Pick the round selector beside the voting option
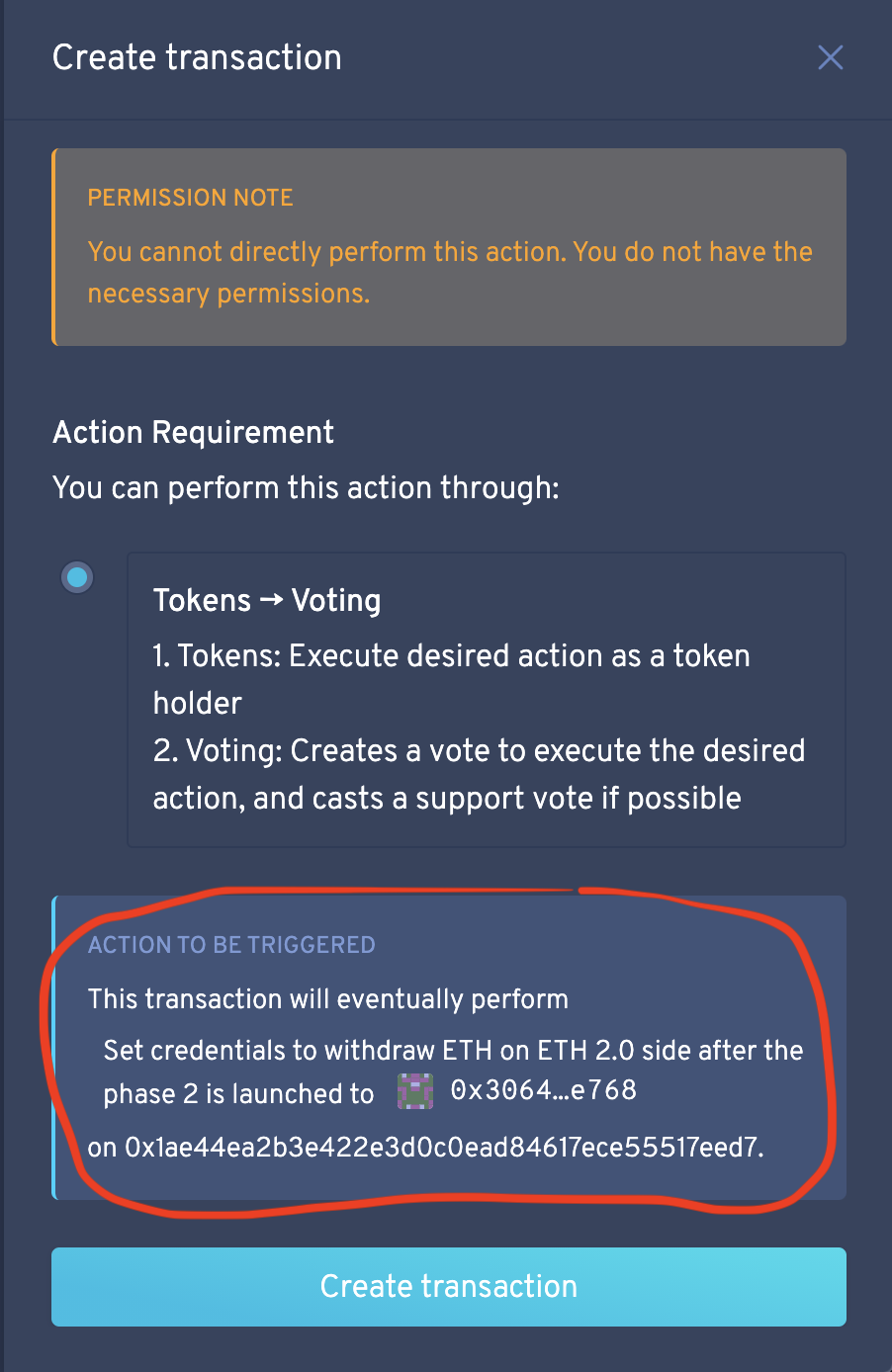The image size is (892, 1372). tap(77, 576)
